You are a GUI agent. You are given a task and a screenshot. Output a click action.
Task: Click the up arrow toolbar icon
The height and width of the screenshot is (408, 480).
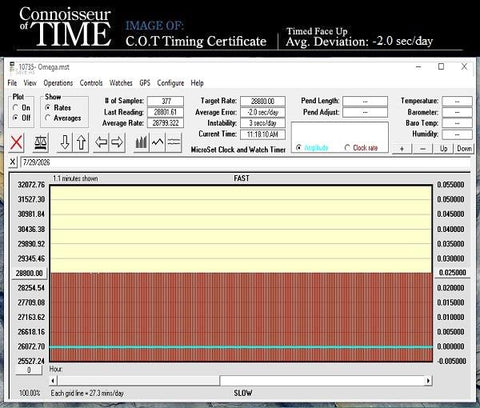click(x=81, y=143)
